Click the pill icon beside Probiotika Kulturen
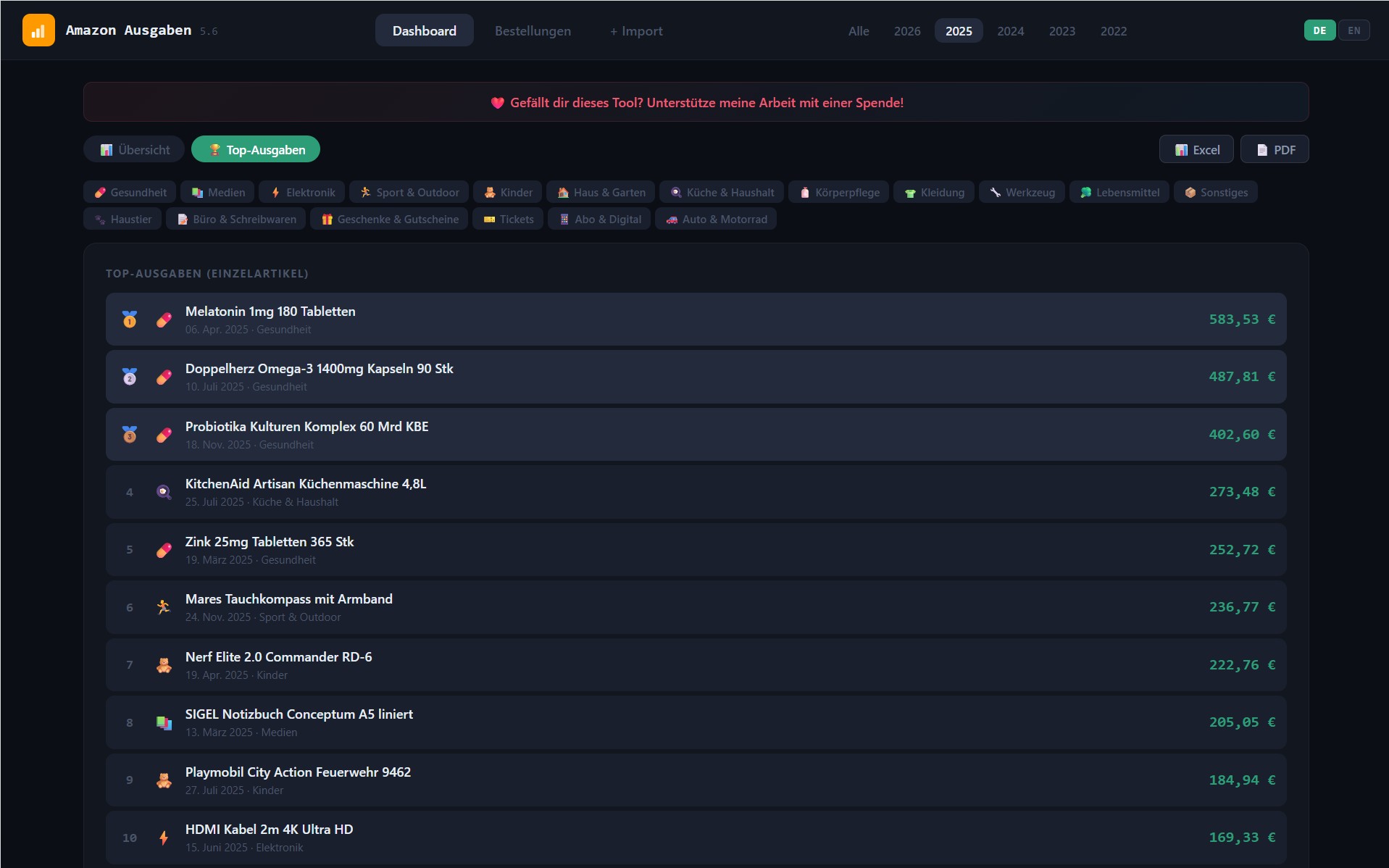Viewport: 1389px width, 868px height. click(x=164, y=435)
